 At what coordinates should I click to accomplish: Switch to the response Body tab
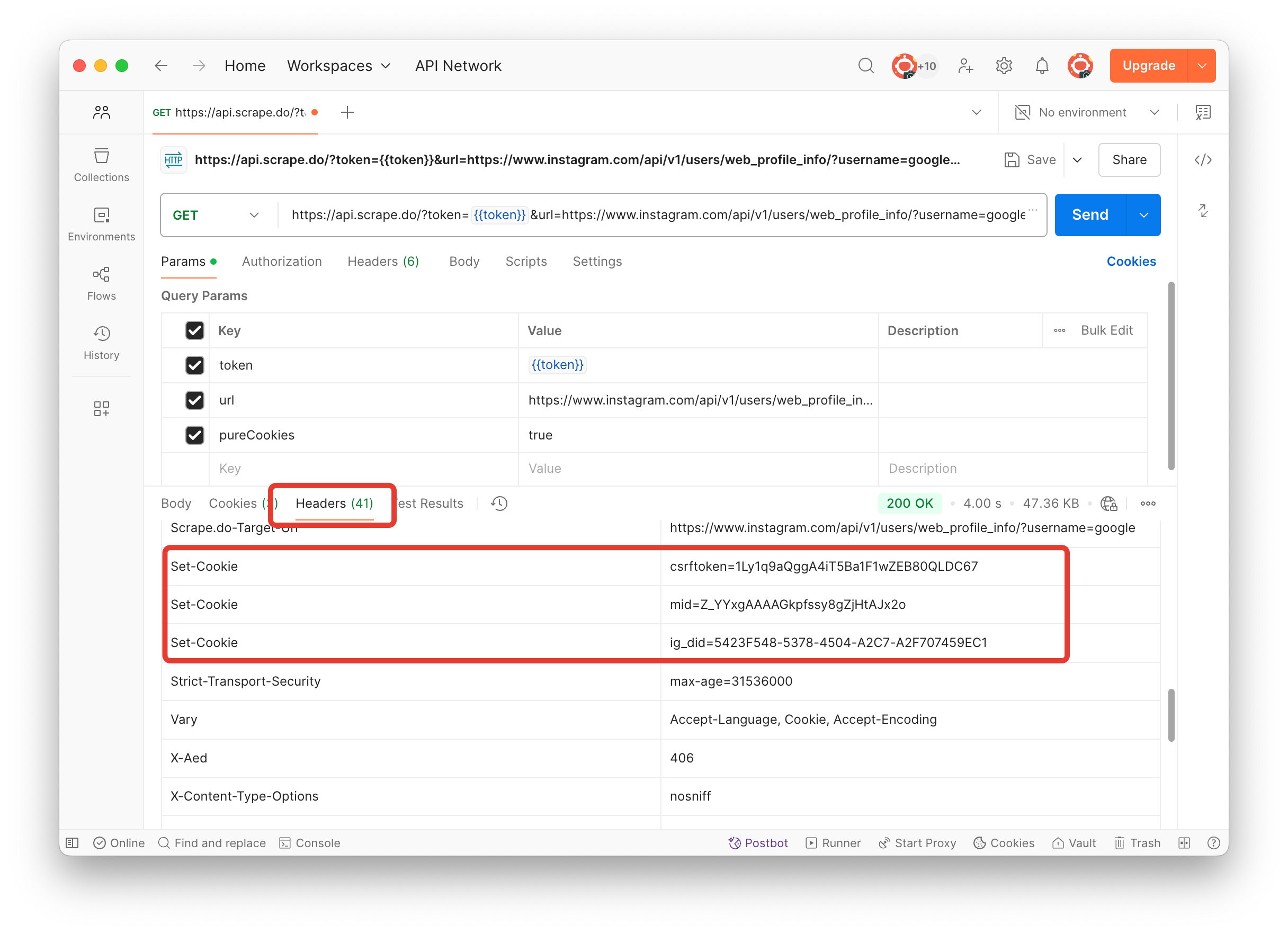click(176, 503)
